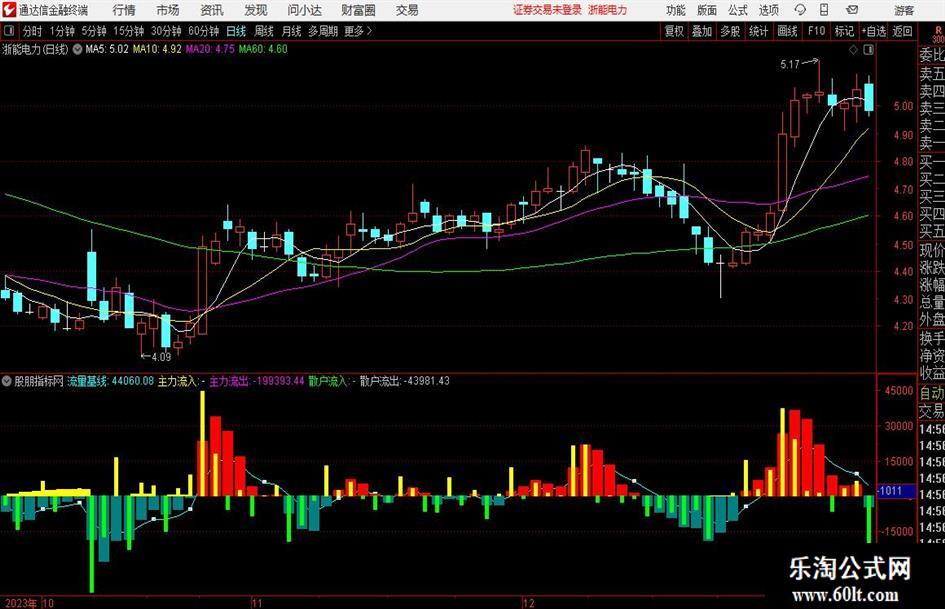
Task: Open the 选项 menu
Action: pyautogui.click(x=768, y=10)
